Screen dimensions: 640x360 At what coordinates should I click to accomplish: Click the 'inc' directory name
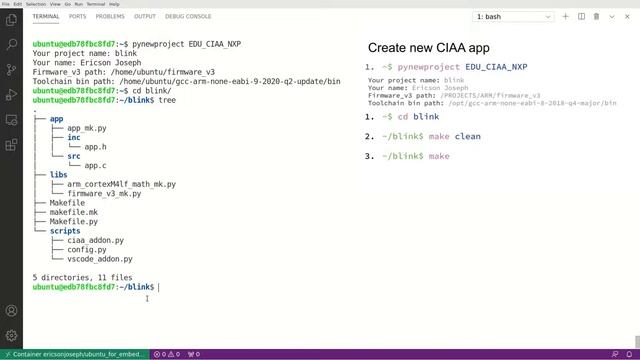[x=74, y=138]
